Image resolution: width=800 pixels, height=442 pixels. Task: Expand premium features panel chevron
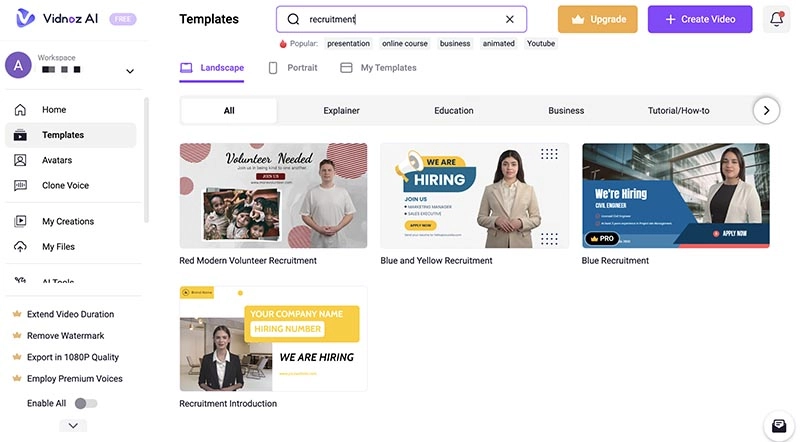click(x=73, y=425)
